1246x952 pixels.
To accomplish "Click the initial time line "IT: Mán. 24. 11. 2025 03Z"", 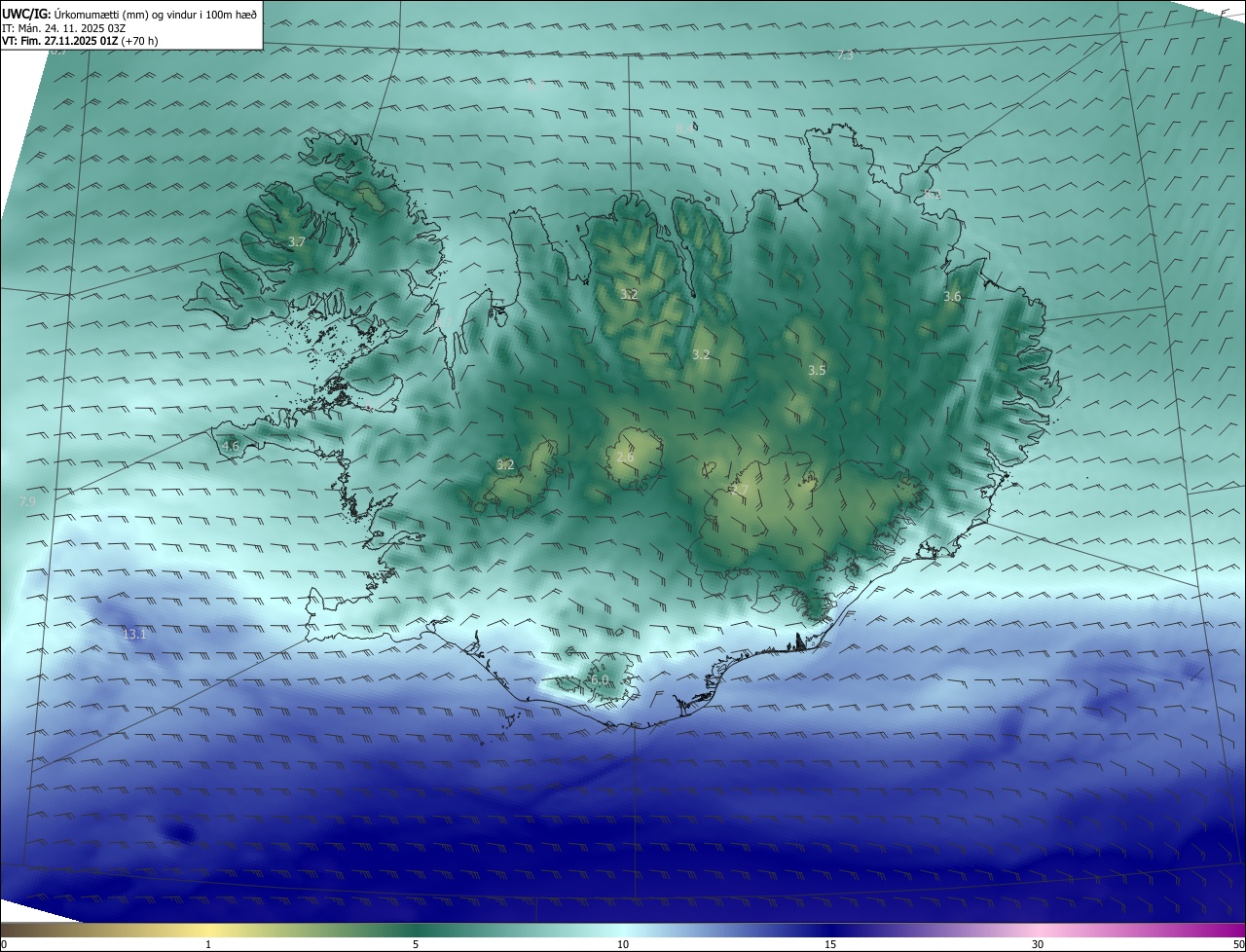I will tap(63, 28).
